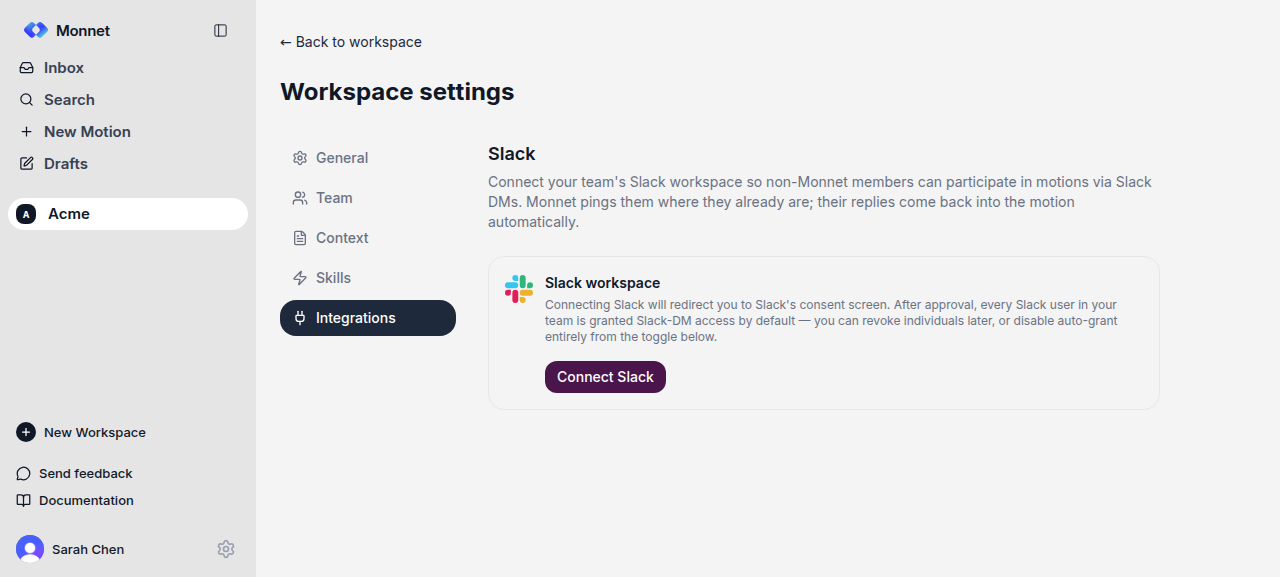Click the Workspace settings heading
Screen dimensions: 1280x577
point(397,92)
